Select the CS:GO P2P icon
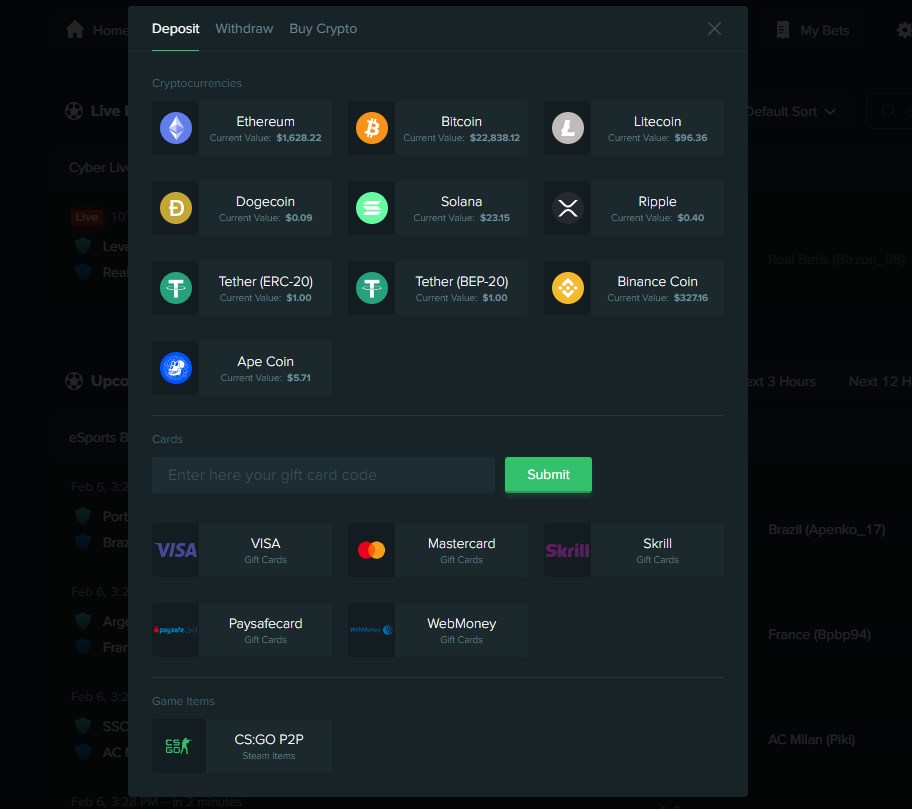The width and height of the screenshot is (912, 809). point(178,746)
